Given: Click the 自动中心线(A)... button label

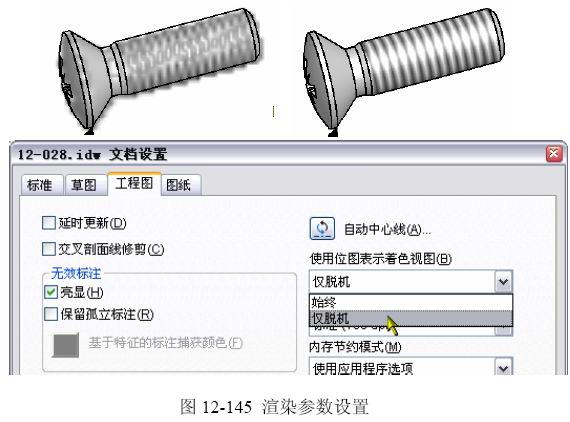Looking at the screenshot, I should (387, 229).
